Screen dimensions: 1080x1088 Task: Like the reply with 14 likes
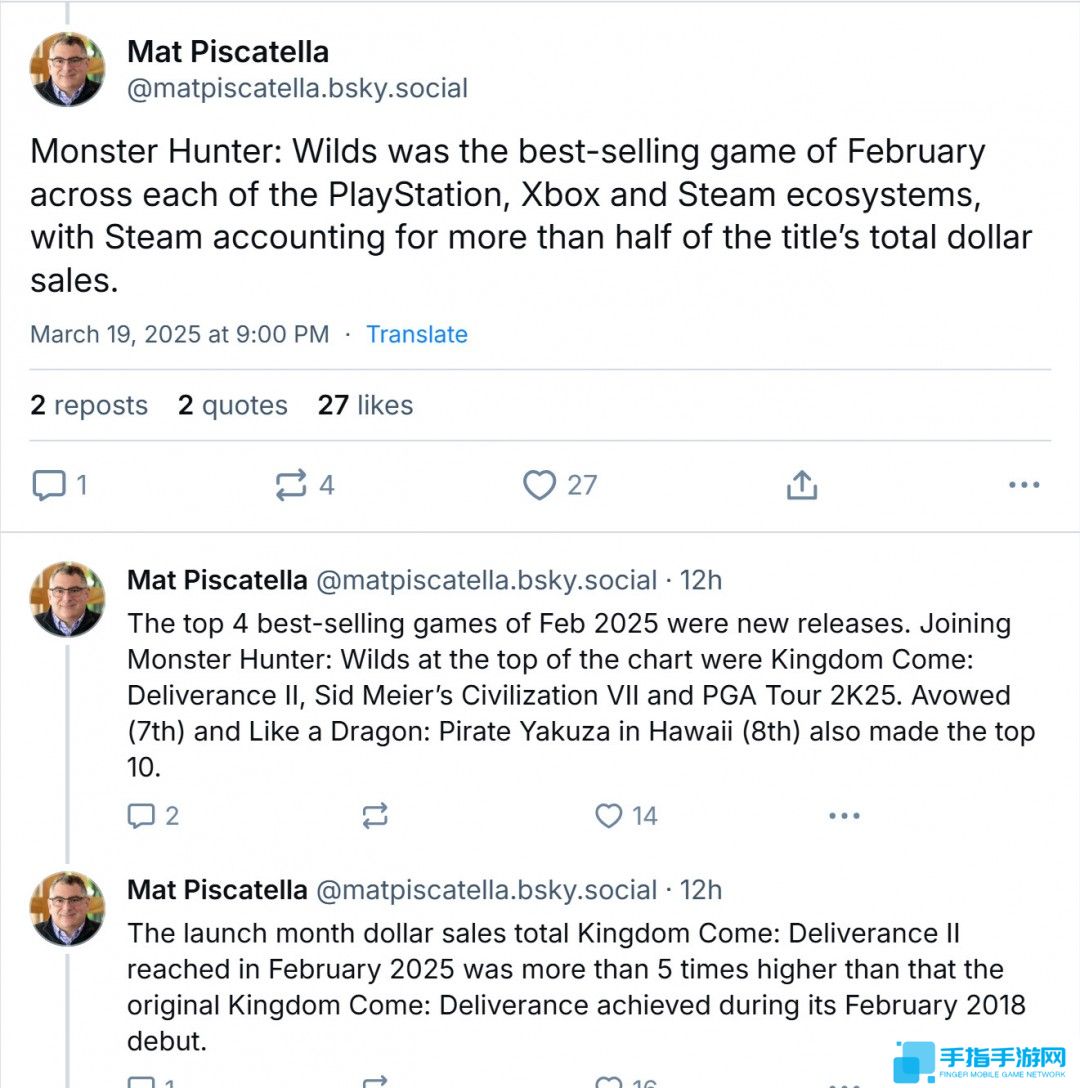tap(626, 816)
